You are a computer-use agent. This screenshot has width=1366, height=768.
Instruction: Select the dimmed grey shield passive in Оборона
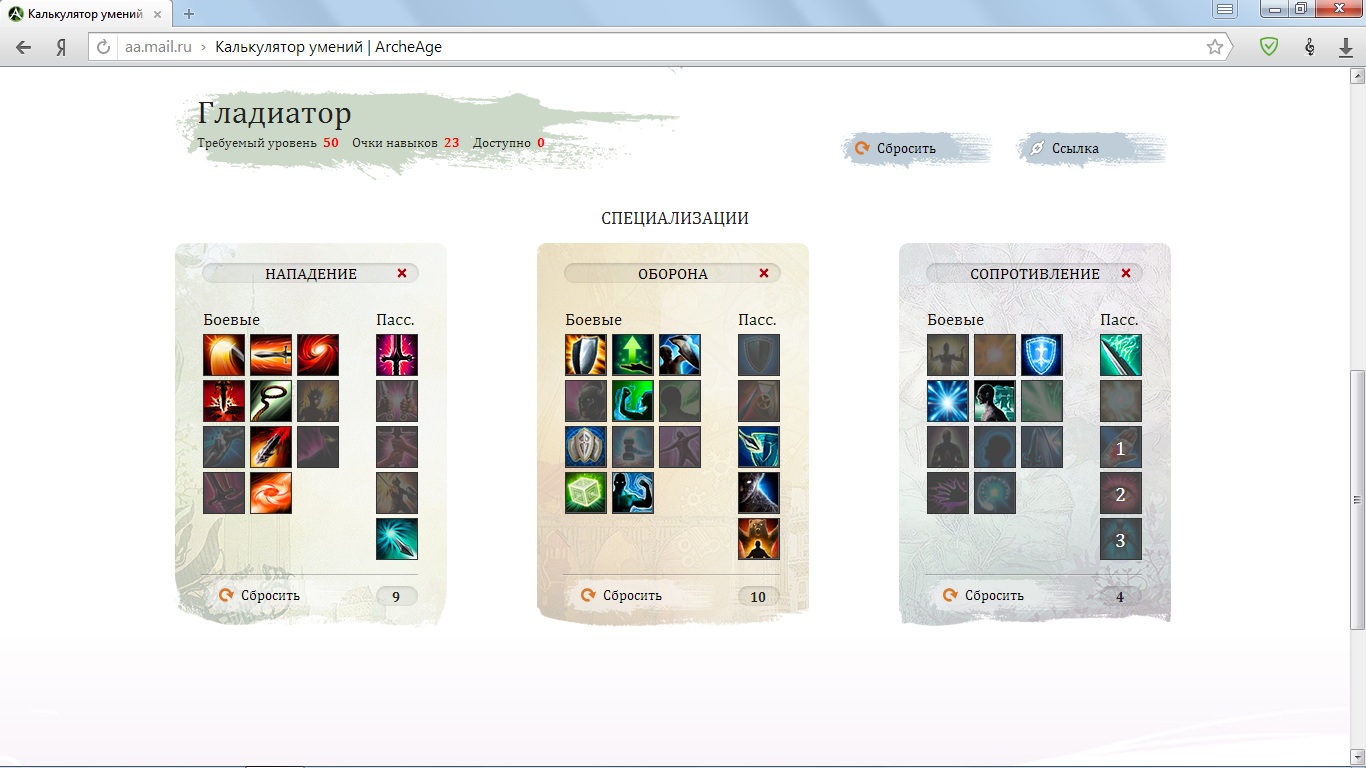coord(759,355)
